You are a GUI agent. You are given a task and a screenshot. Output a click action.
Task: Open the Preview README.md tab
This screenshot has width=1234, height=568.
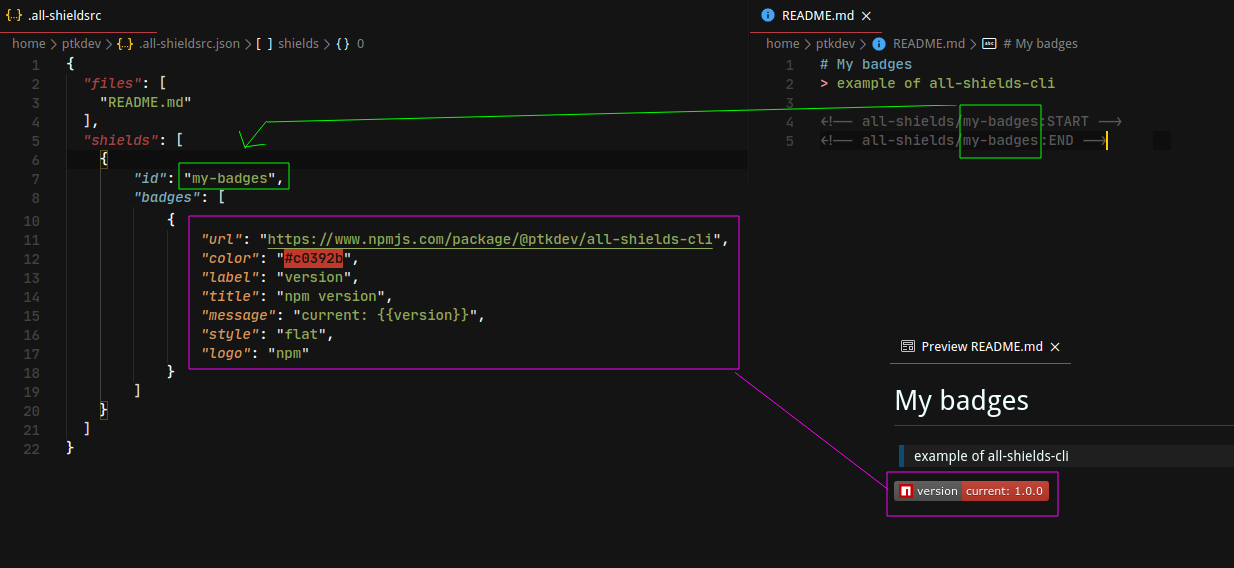click(x=981, y=347)
